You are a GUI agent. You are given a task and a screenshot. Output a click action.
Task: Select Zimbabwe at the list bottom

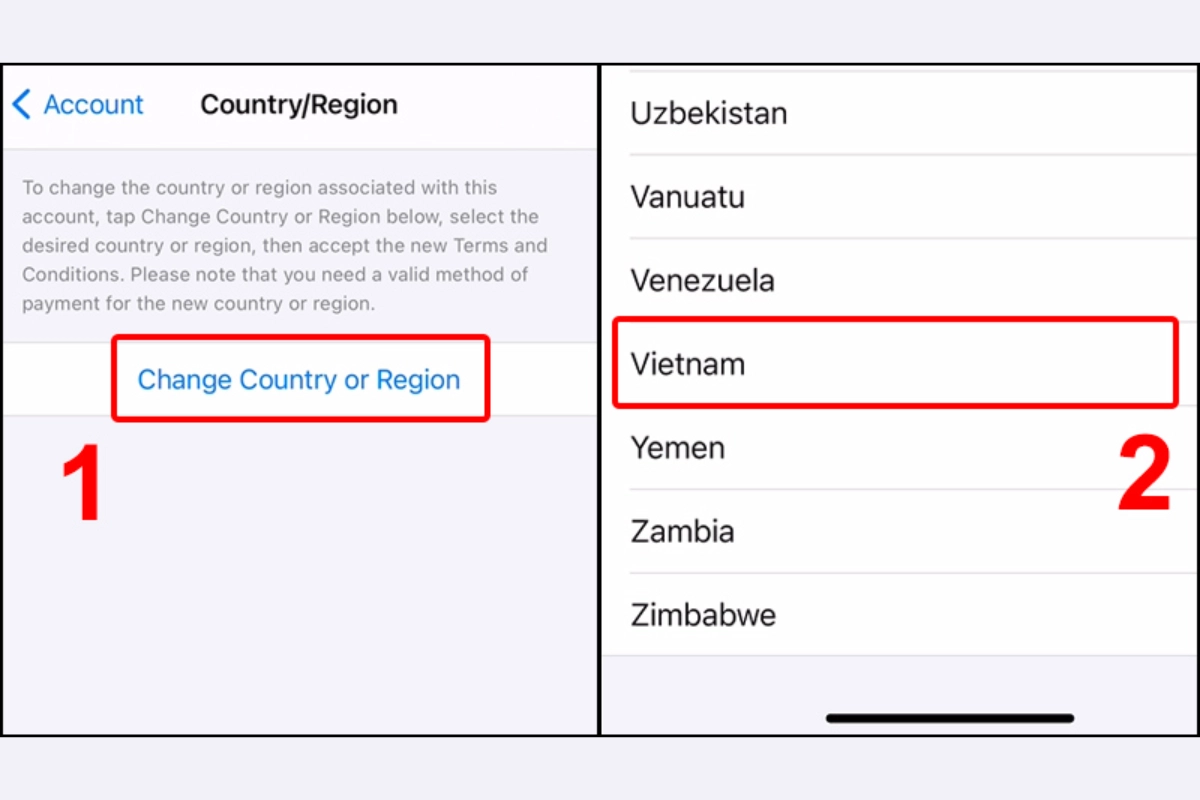click(703, 614)
